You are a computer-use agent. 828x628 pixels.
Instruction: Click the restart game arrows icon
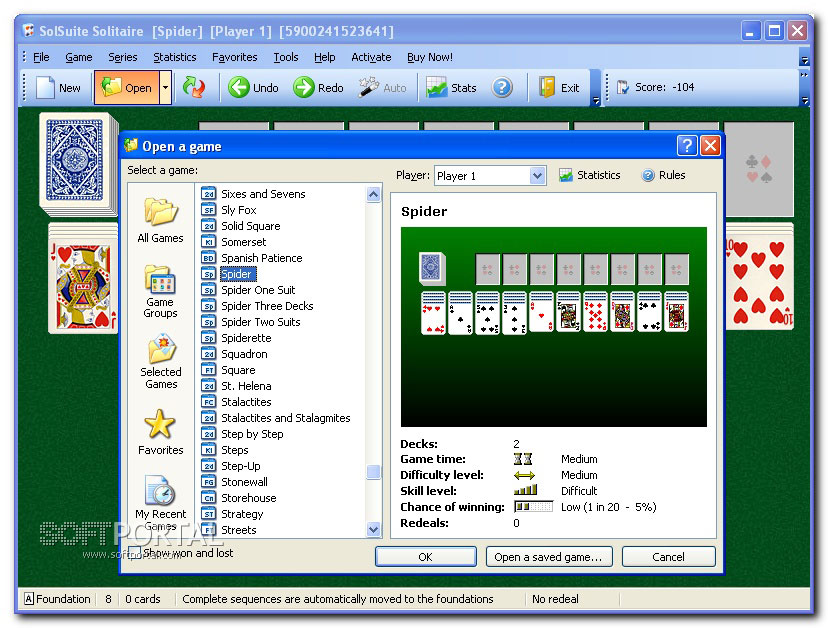tap(194, 87)
